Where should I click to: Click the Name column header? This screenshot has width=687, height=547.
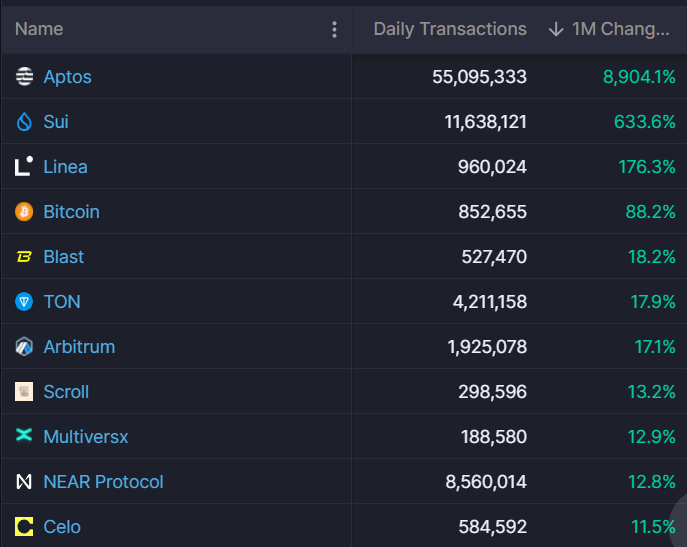pos(39,29)
